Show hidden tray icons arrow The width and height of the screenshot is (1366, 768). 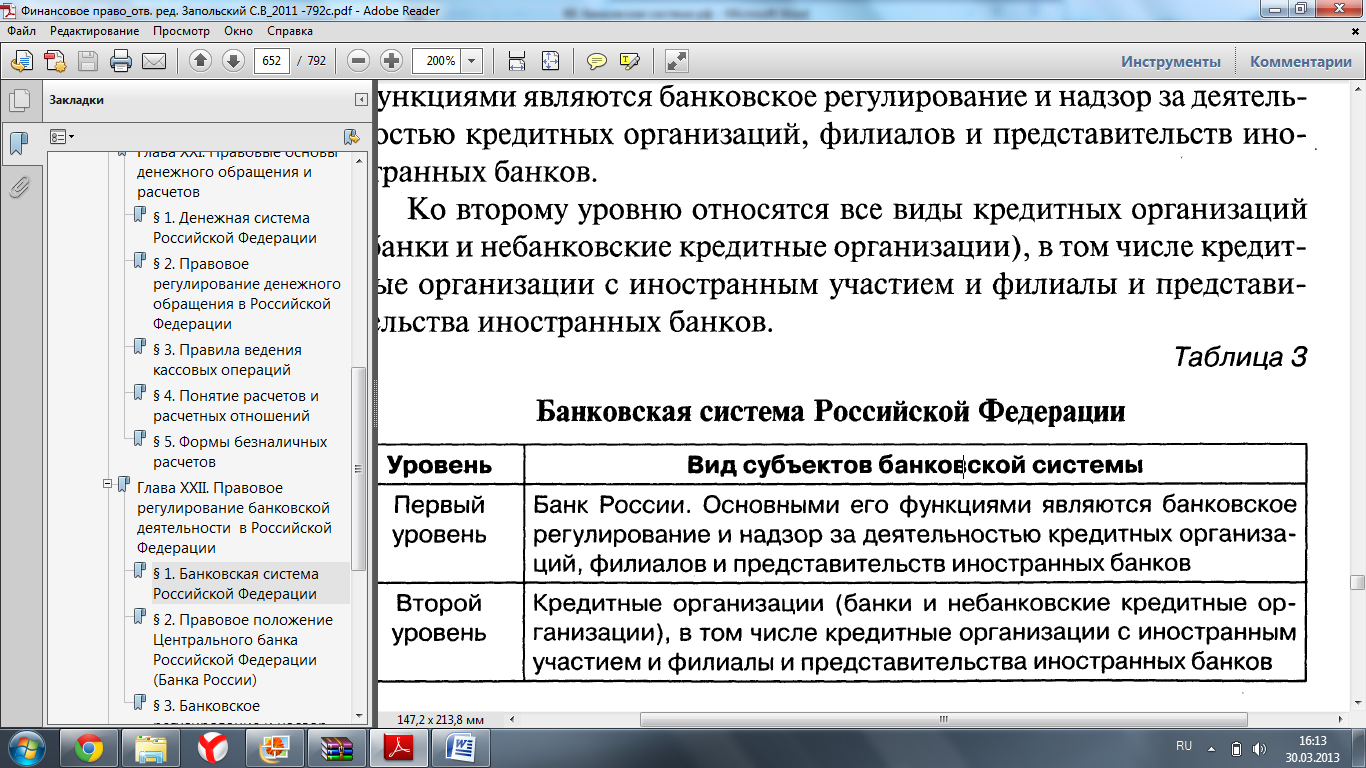[x=1212, y=747]
